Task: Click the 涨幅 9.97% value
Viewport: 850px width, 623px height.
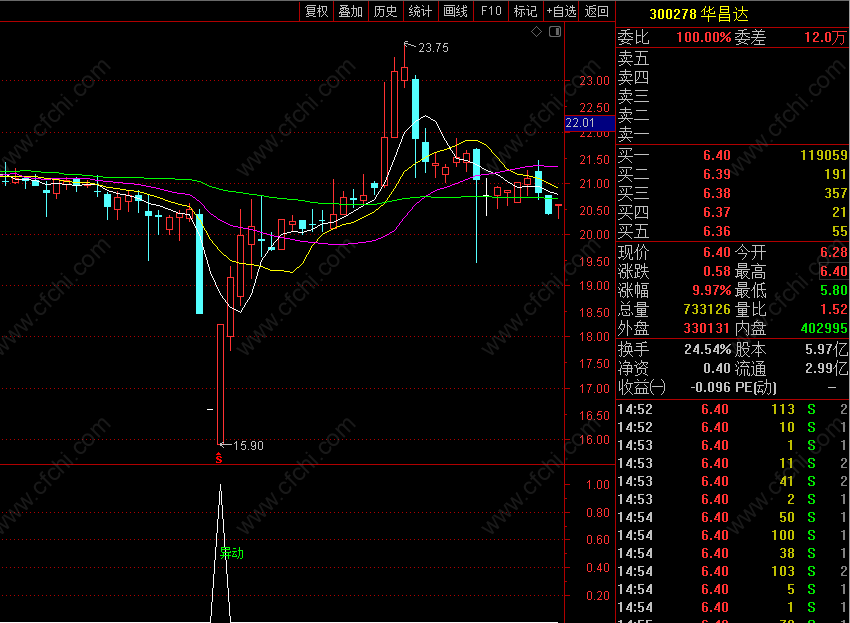Action: (x=712, y=291)
